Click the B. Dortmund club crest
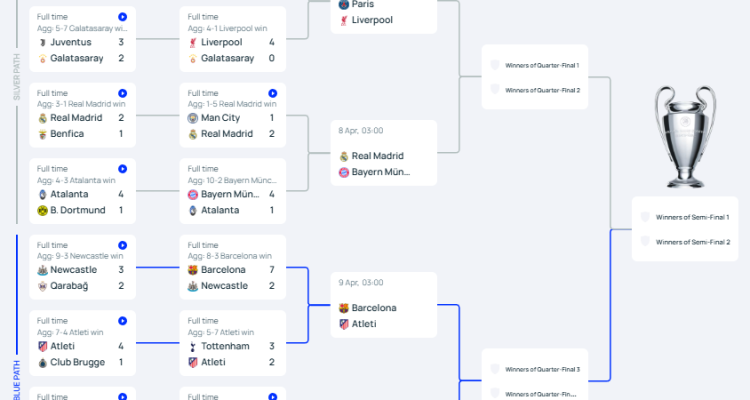The image size is (750, 400). coord(42,210)
